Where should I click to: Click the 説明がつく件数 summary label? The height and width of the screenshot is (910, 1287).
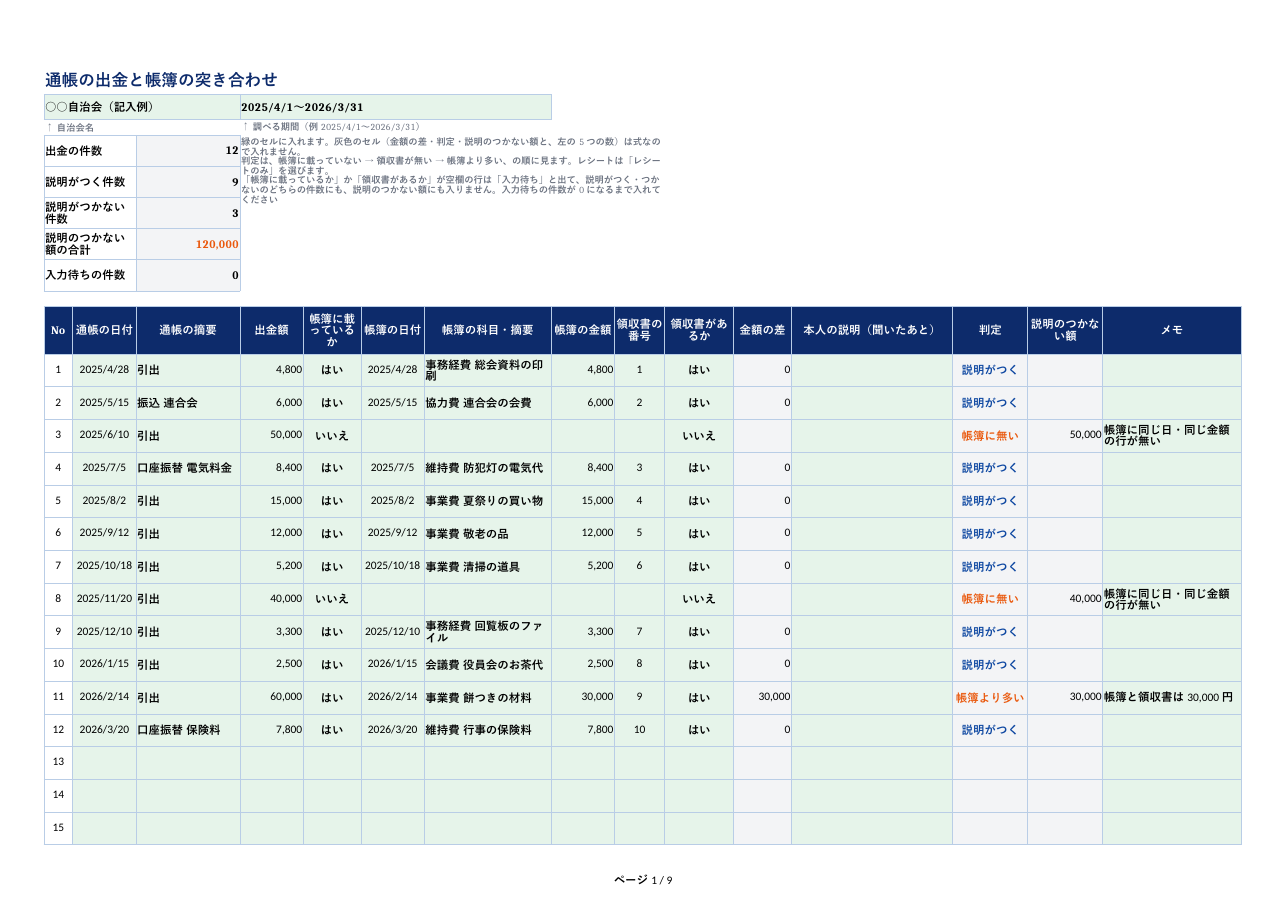[91, 182]
